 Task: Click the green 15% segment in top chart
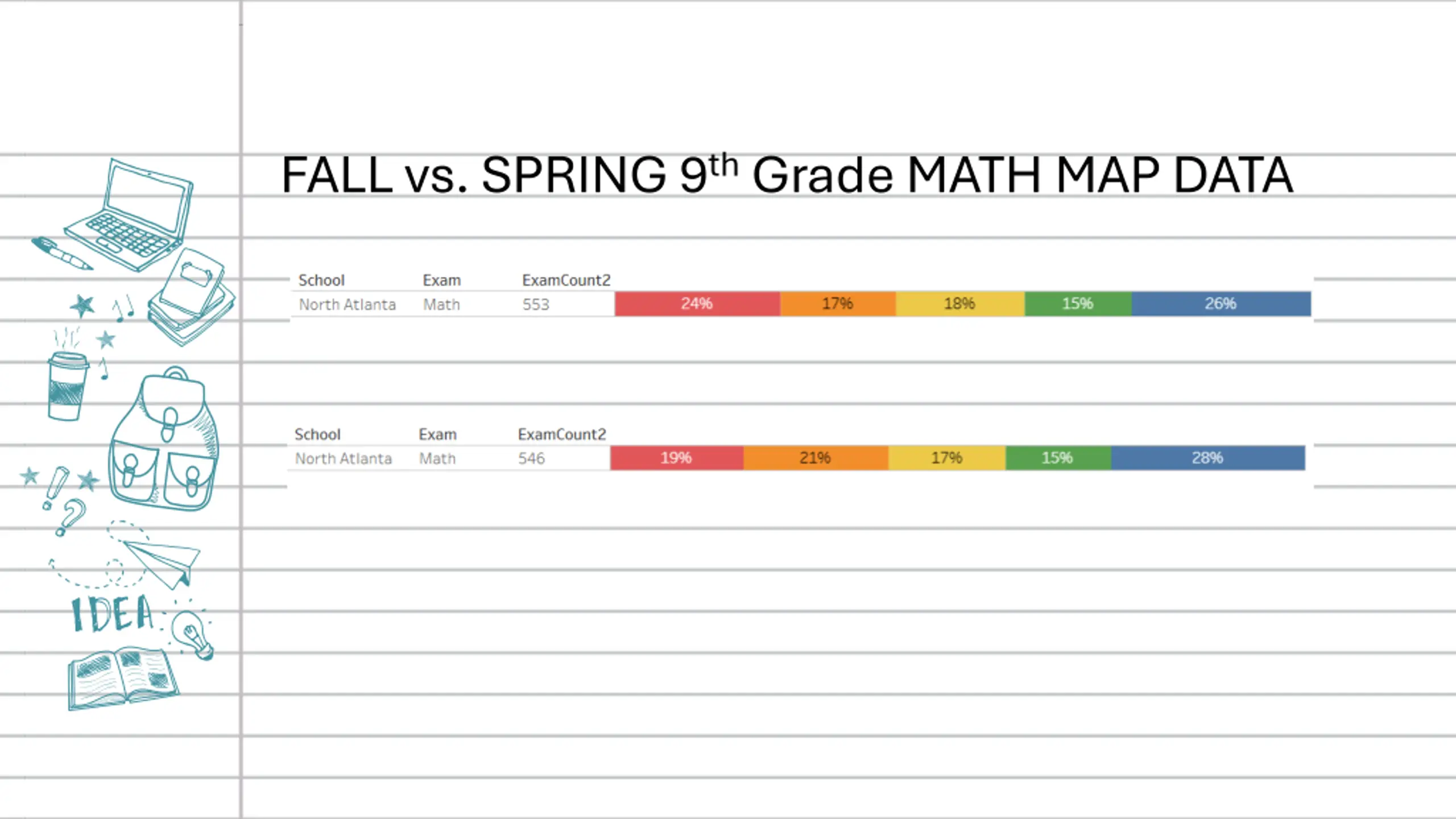pyautogui.click(x=1078, y=304)
